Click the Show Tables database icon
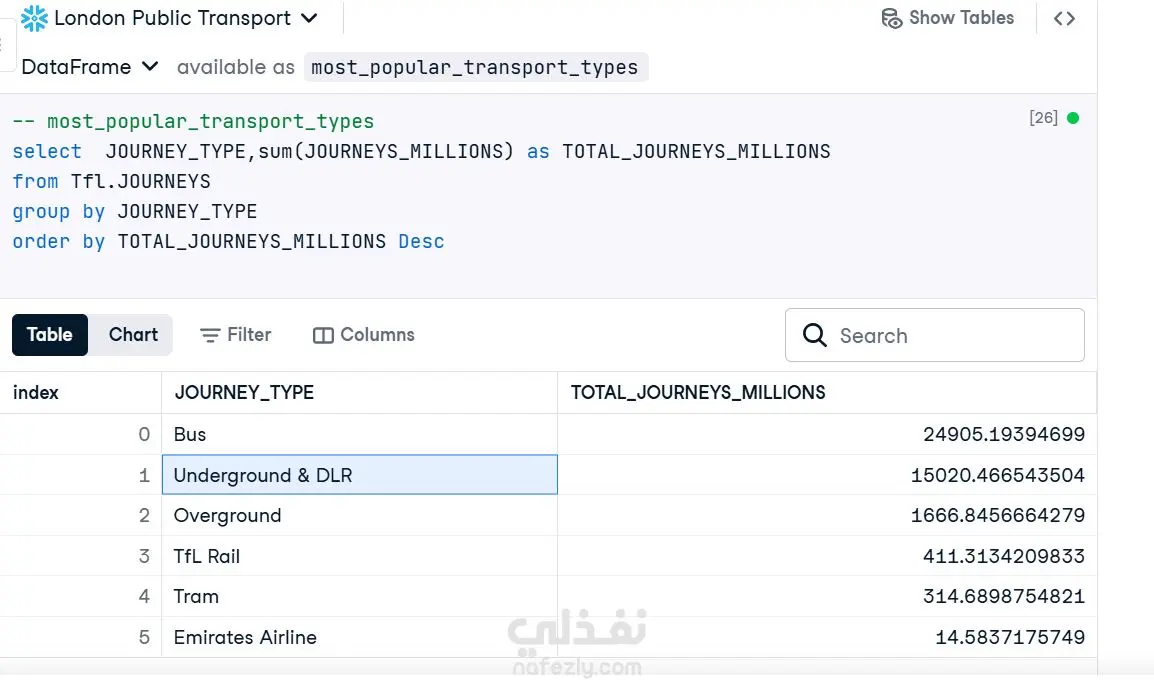The height and width of the screenshot is (680, 1154). point(891,18)
